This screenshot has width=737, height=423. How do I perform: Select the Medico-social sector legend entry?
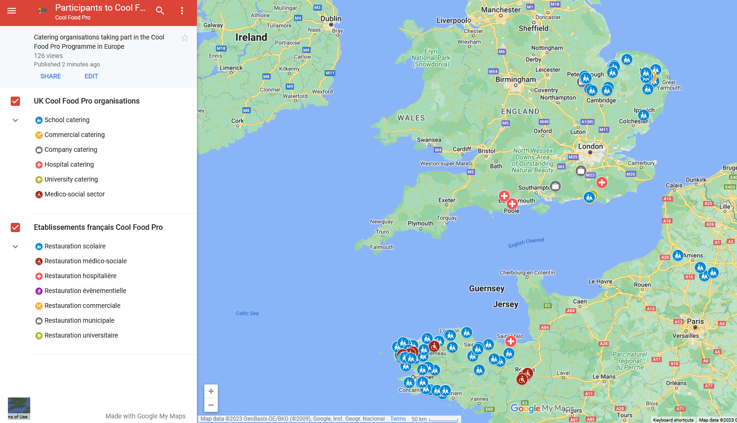(x=70, y=194)
